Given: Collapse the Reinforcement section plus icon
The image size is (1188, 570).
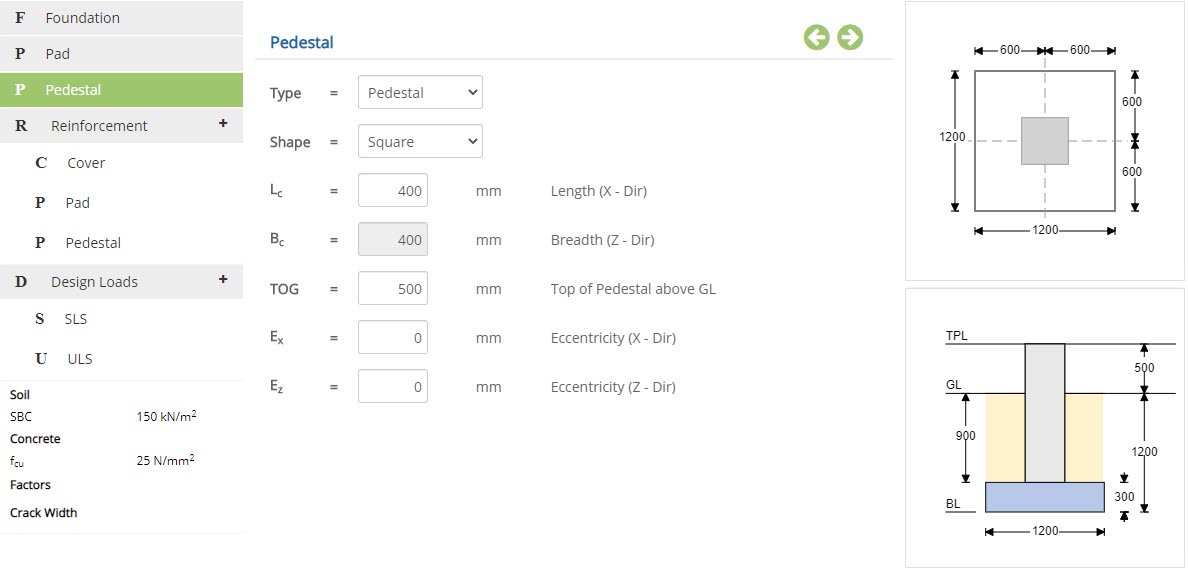Looking at the screenshot, I should pyautogui.click(x=223, y=123).
